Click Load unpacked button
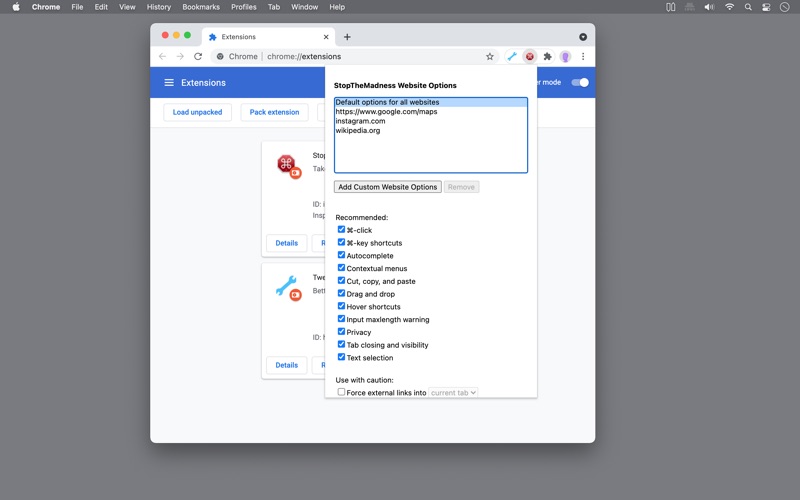The width and height of the screenshot is (800, 500). click(x=197, y=112)
